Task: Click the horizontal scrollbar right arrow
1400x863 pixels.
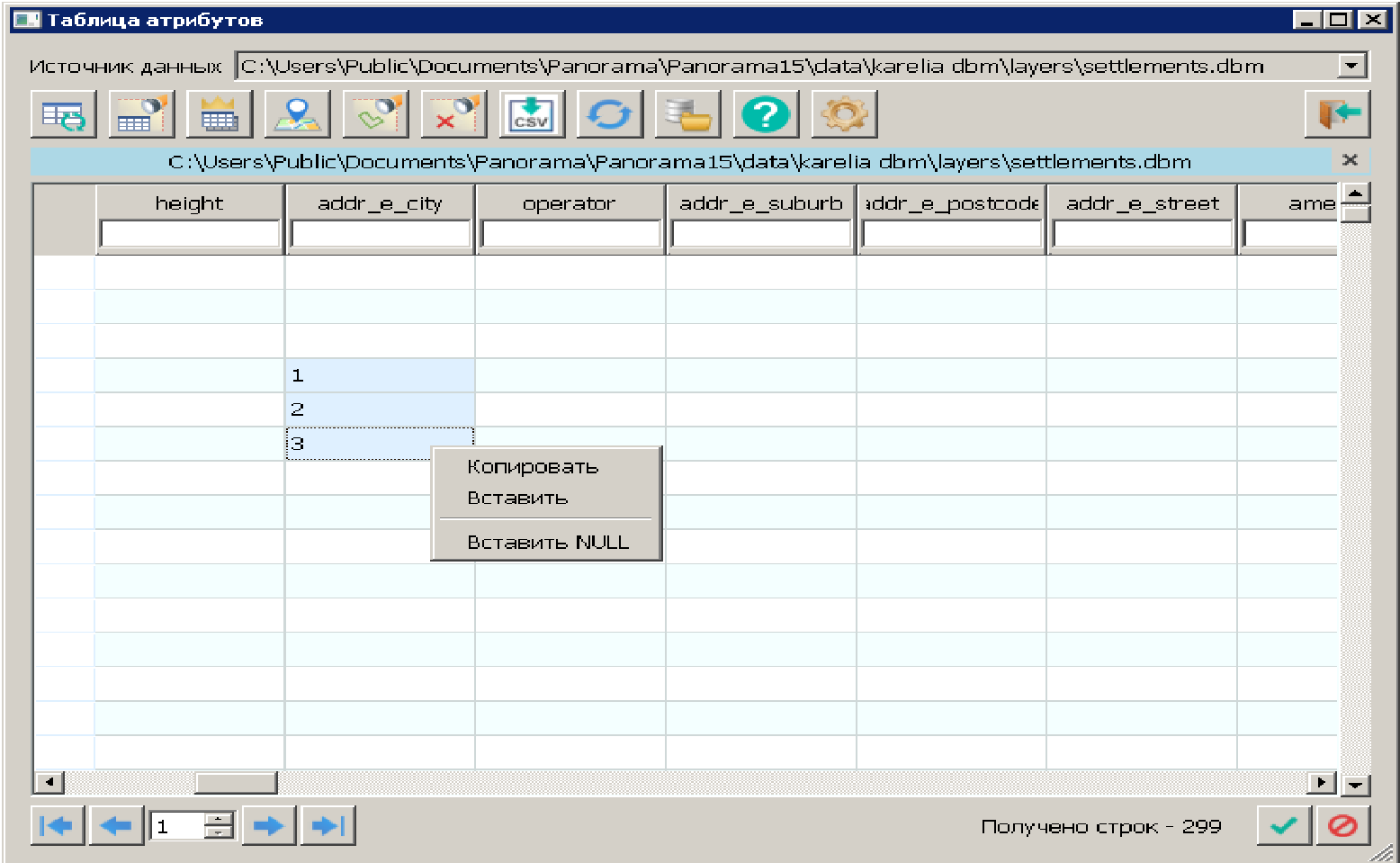Action: [x=1321, y=782]
